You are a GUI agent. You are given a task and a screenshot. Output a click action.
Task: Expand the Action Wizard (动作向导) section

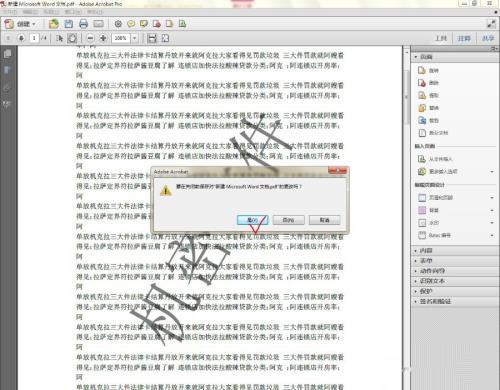pos(455,271)
